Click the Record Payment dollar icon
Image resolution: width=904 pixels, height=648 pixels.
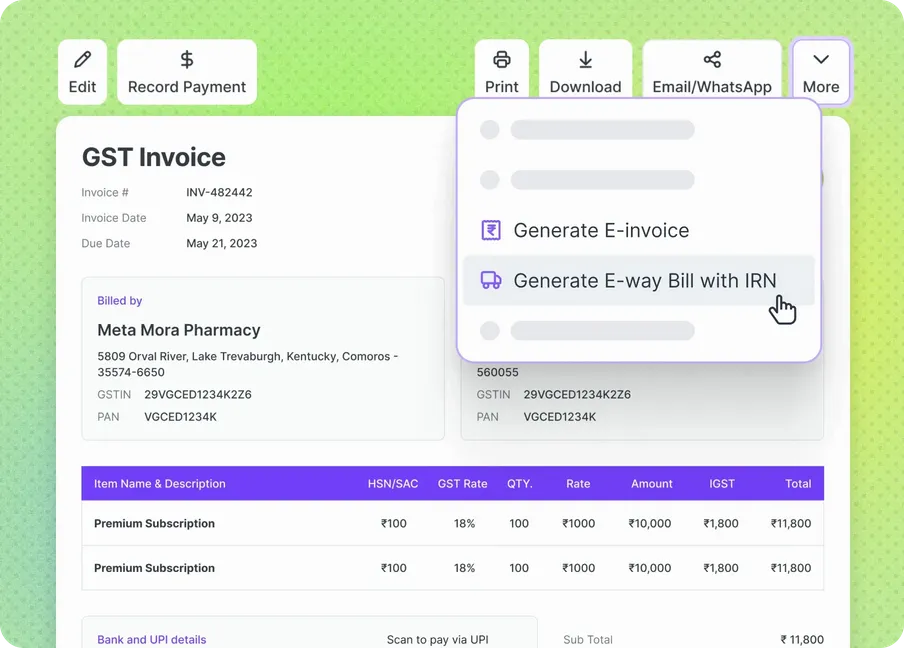[x=187, y=59]
